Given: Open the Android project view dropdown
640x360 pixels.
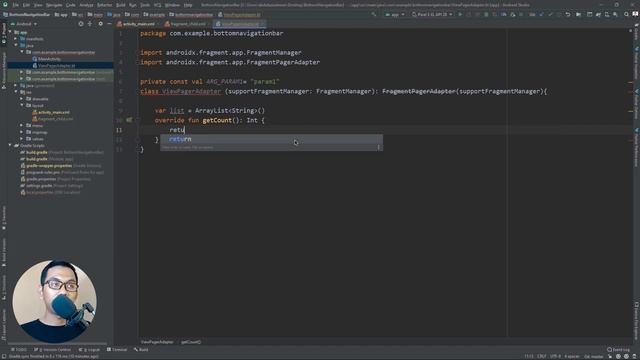Looking at the screenshot, I should click(24, 24).
